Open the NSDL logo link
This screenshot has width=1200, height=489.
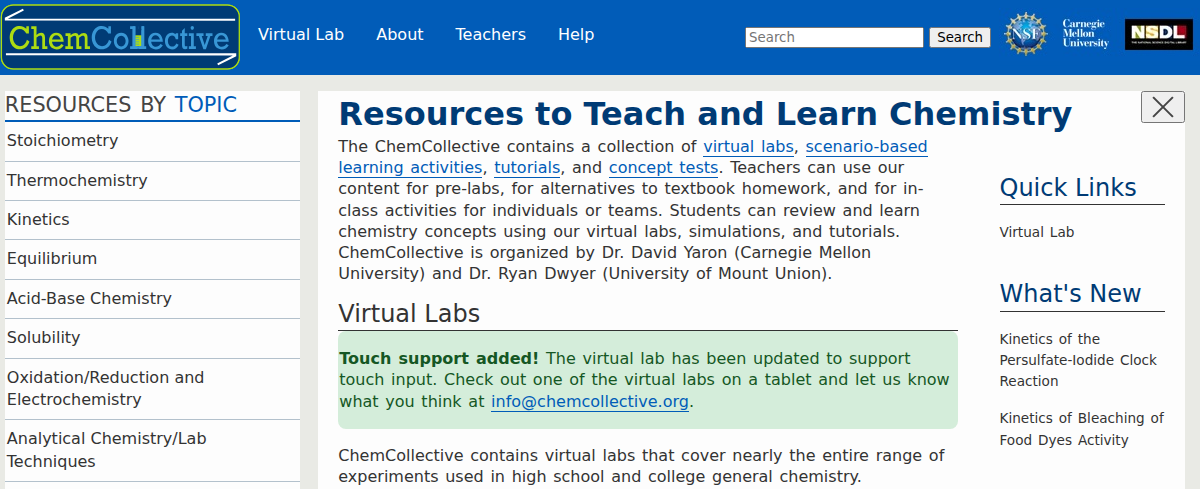[1157, 35]
